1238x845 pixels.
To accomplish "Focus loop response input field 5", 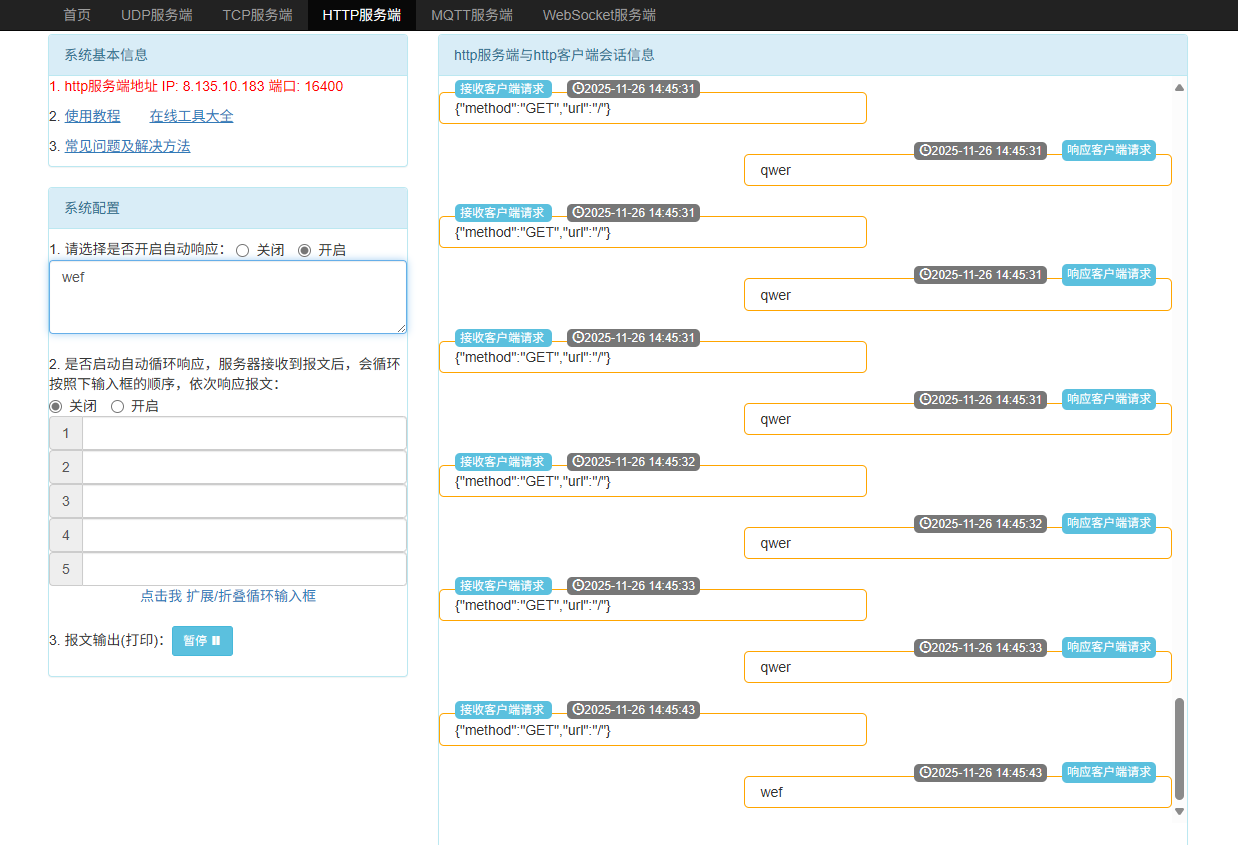I will pyautogui.click(x=244, y=570).
